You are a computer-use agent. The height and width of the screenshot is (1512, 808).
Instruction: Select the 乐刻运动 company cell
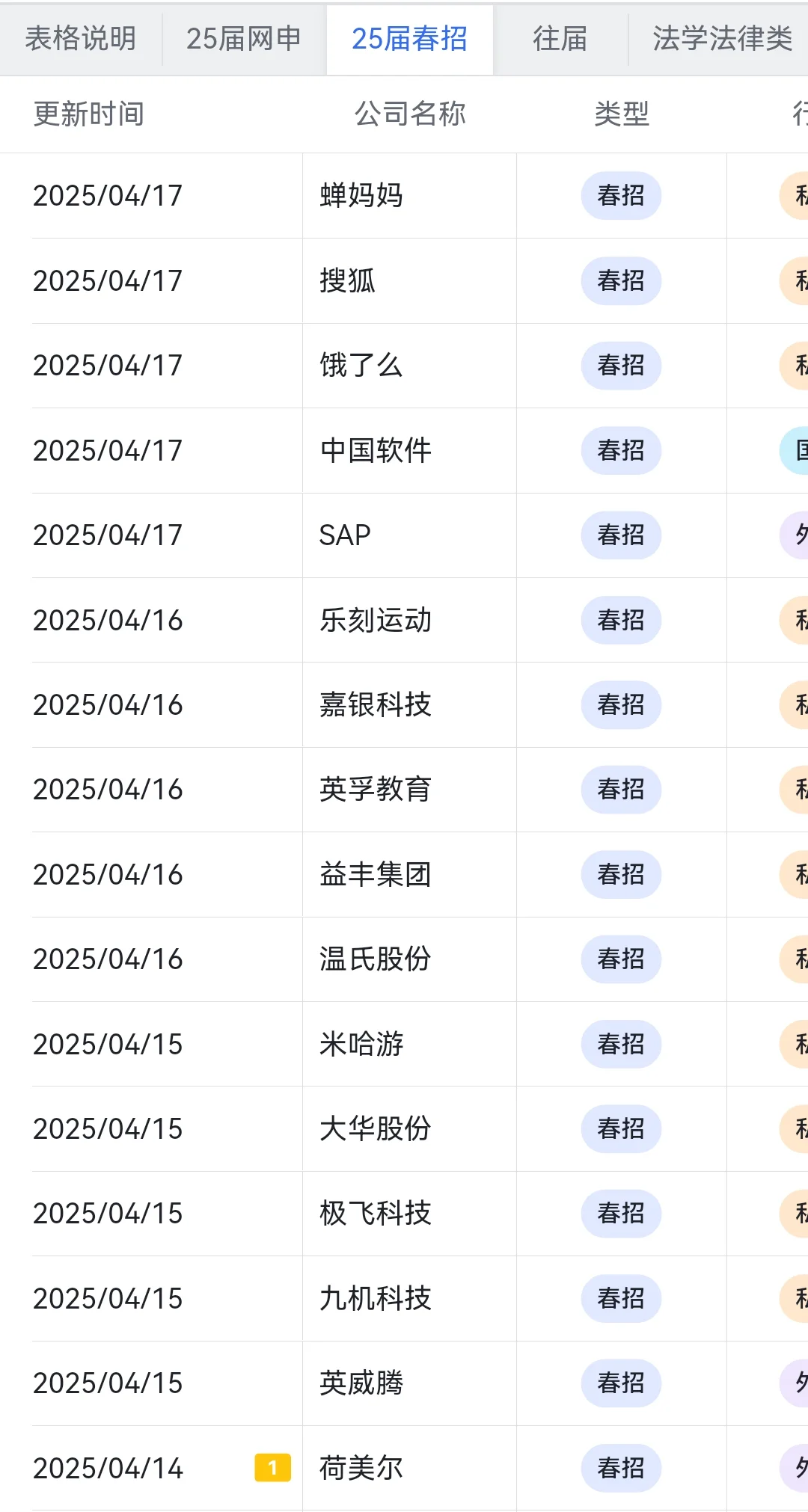[x=409, y=620]
